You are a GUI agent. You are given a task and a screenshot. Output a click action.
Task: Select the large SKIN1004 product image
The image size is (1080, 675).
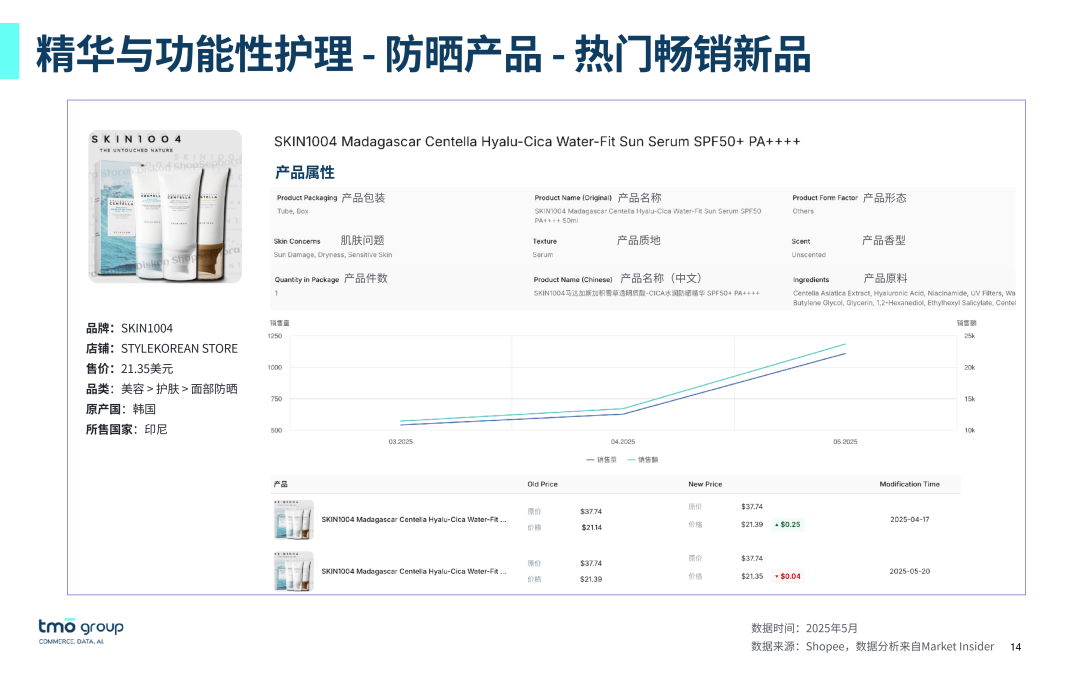tap(165, 207)
